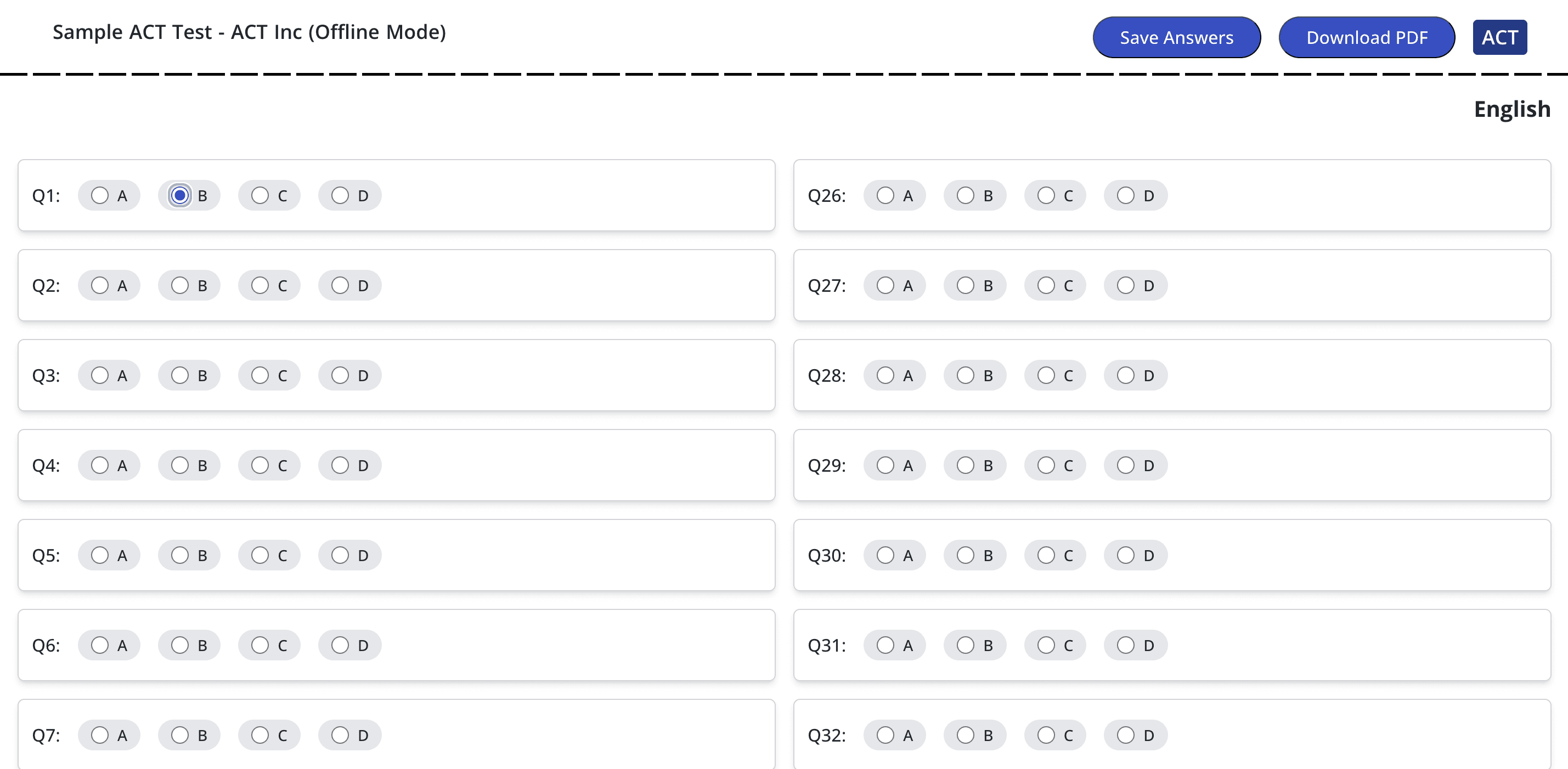Select option A for Q1
Image resolution: width=1568 pixels, height=769 pixels.
click(x=100, y=195)
